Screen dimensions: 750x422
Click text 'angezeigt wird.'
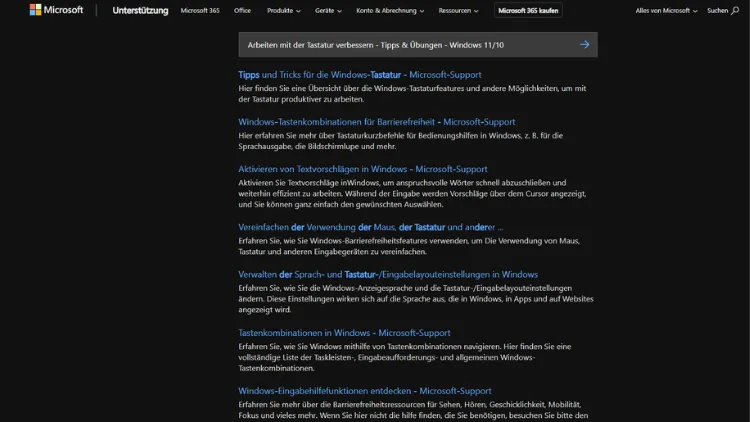point(265,310)
